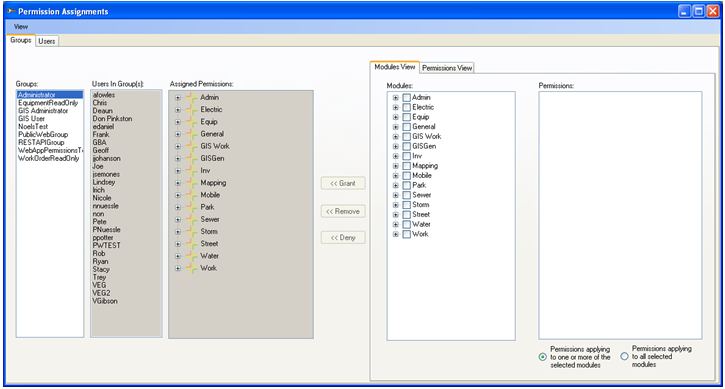Image resolution: width=725 pixels, height=389 pixels.
Task: Check the GIS Work module checkbox
Action: pos(406,136)
